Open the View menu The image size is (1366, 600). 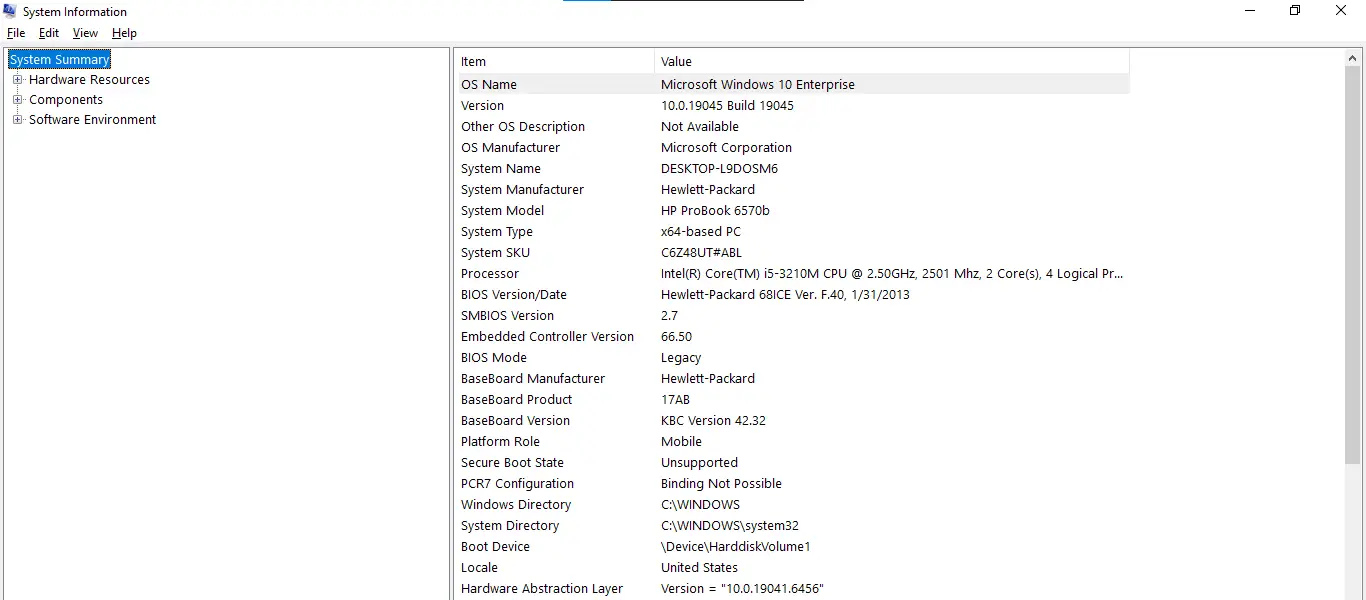tap(84, 32)
